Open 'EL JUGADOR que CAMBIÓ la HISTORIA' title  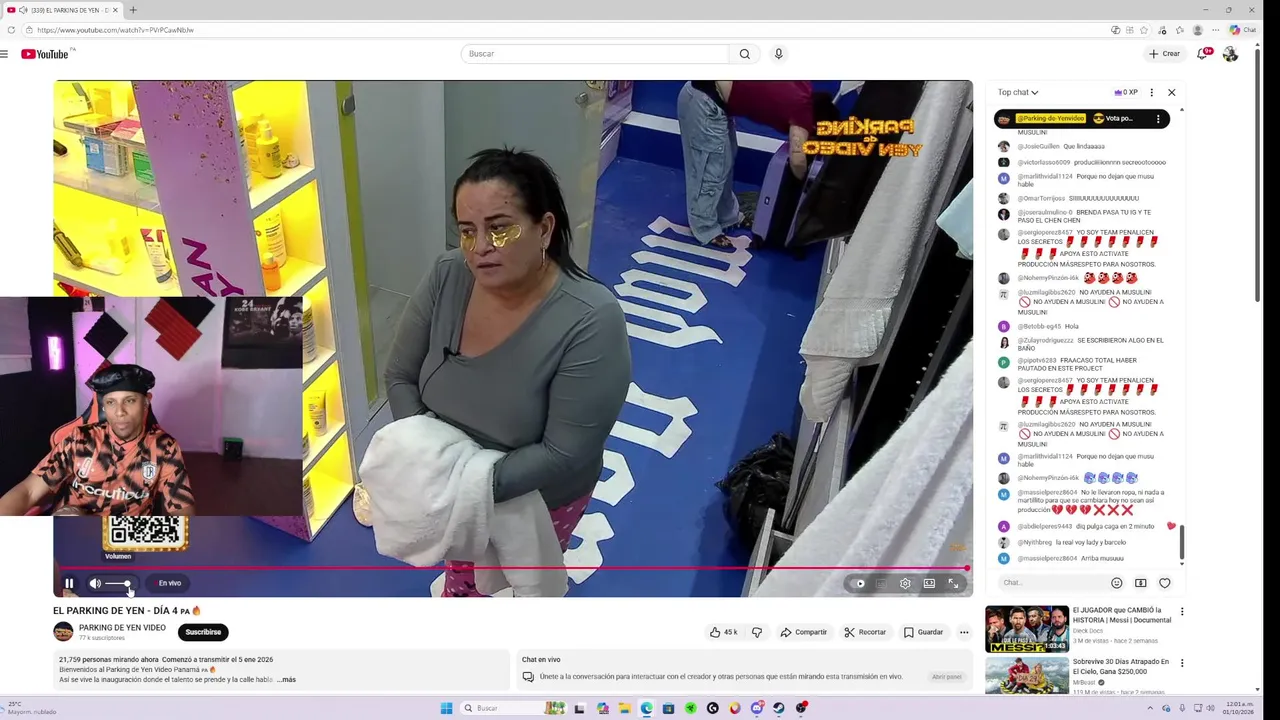(1121, 615)
